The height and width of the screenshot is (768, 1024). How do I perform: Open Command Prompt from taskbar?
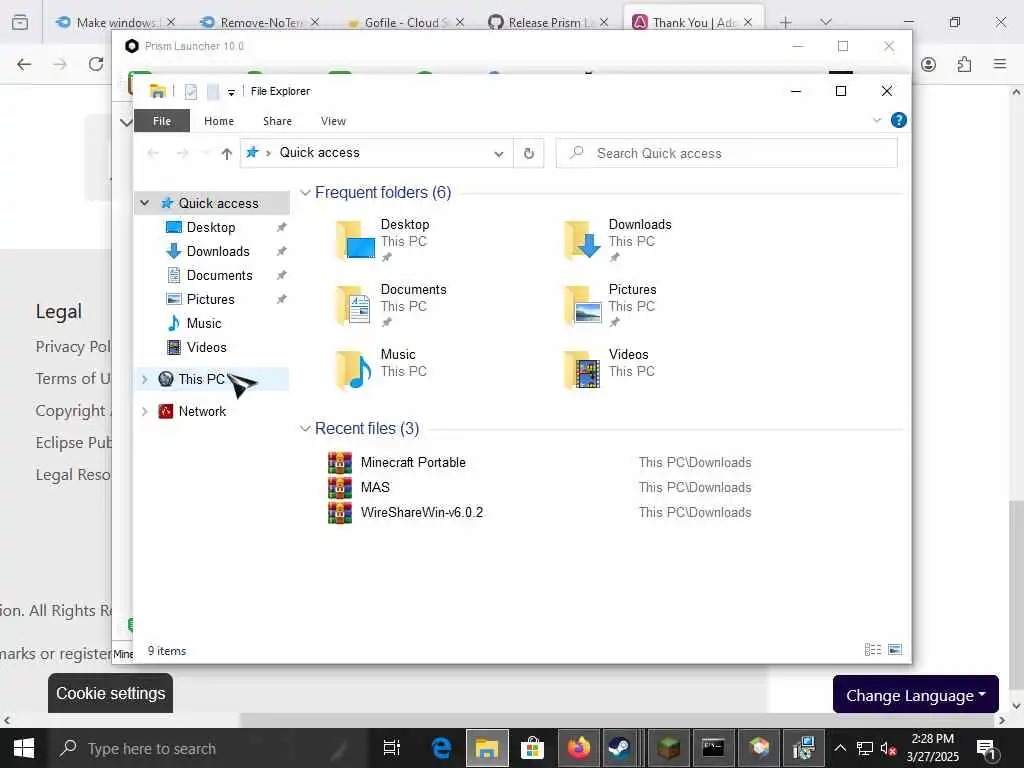coord(713,748)
